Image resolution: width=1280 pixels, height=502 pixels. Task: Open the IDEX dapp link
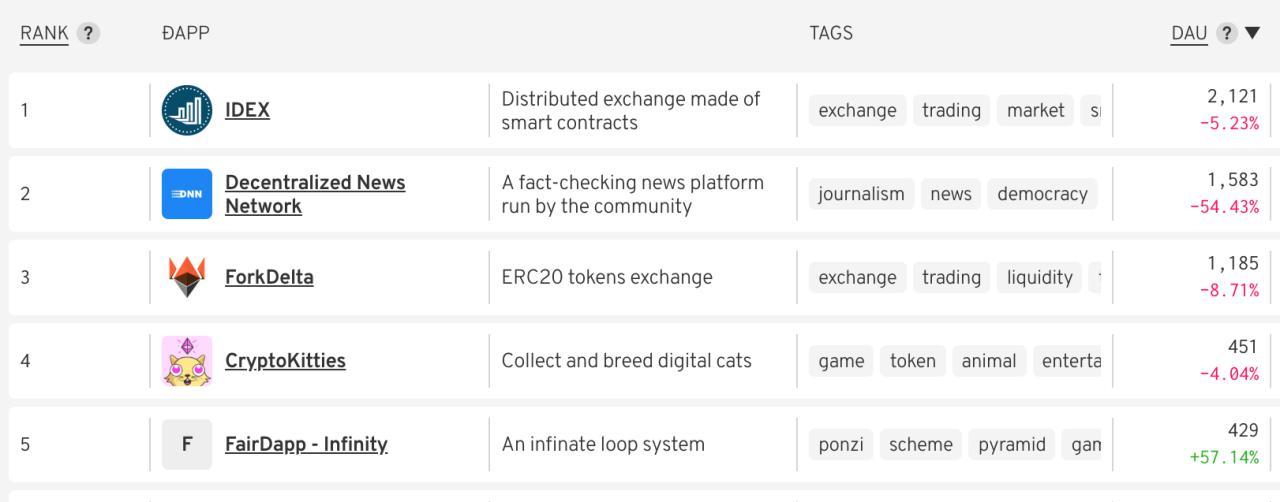coord(247,110)
